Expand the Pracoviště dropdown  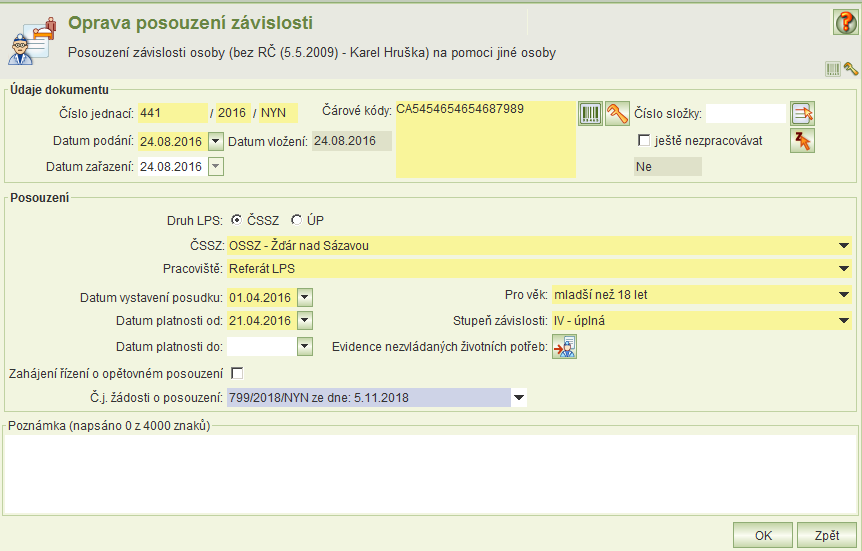click(x=844, y=269)
